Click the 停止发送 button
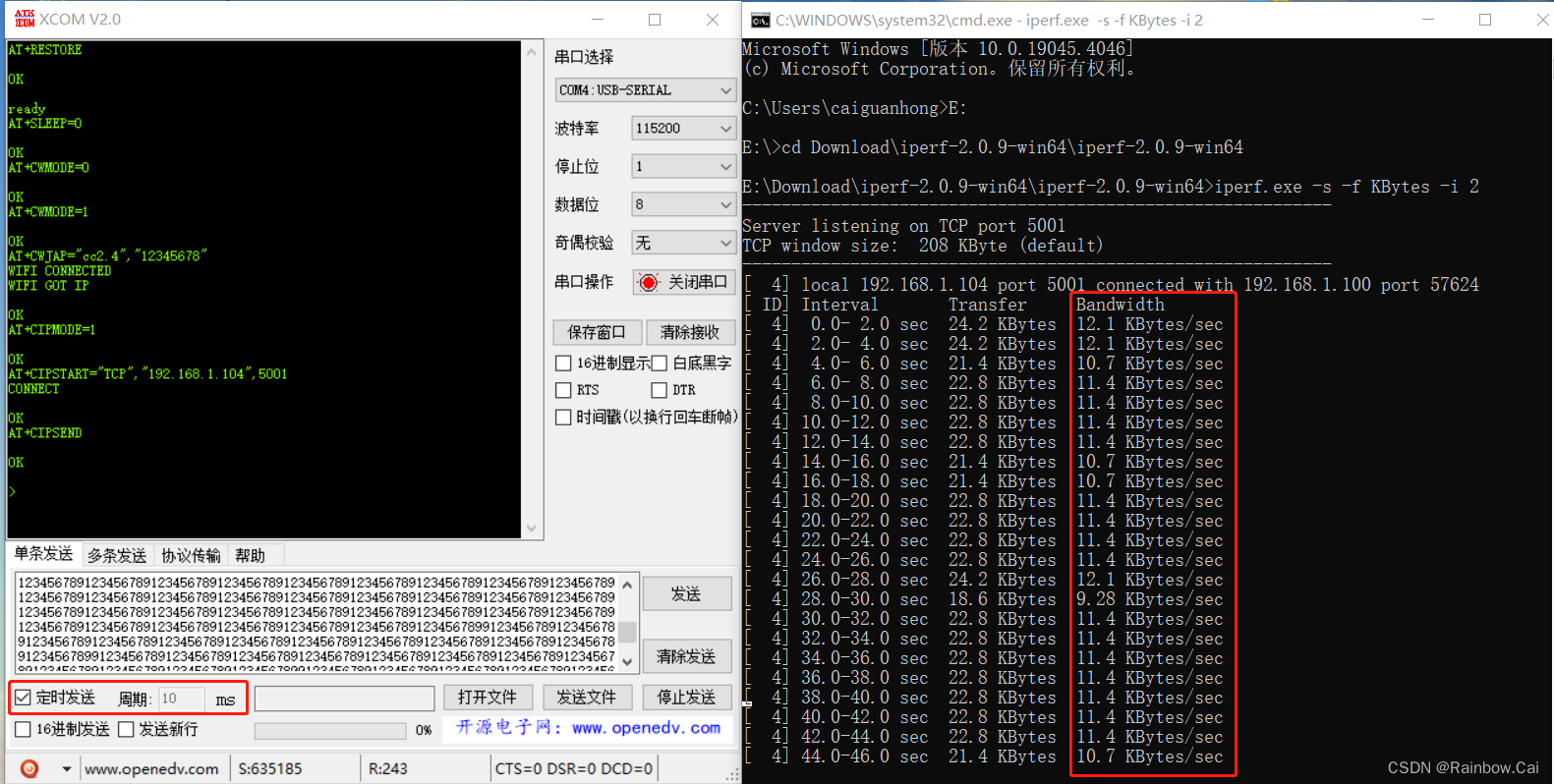The height and width of the screenshot is (784, 1554). [687, 698]
